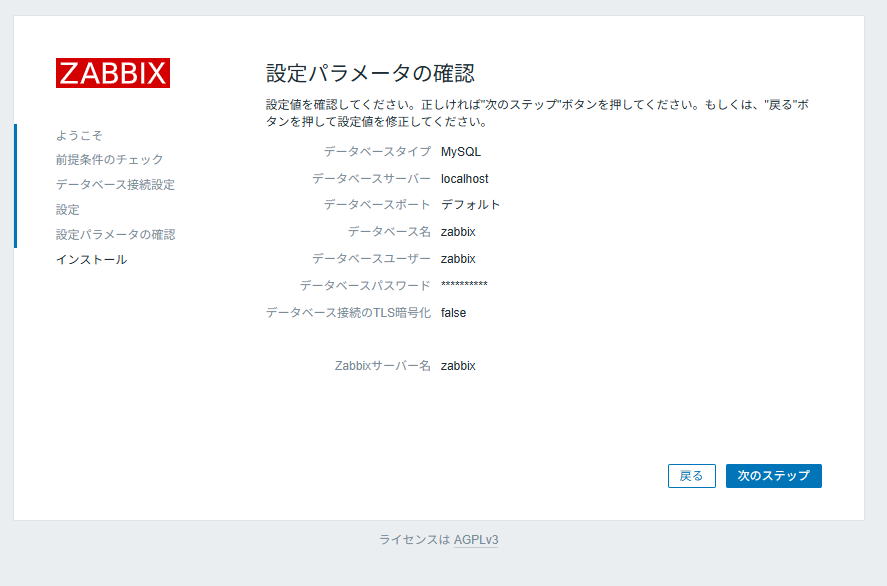
Task: Click the 戻る button
Action: click(691, 476)
